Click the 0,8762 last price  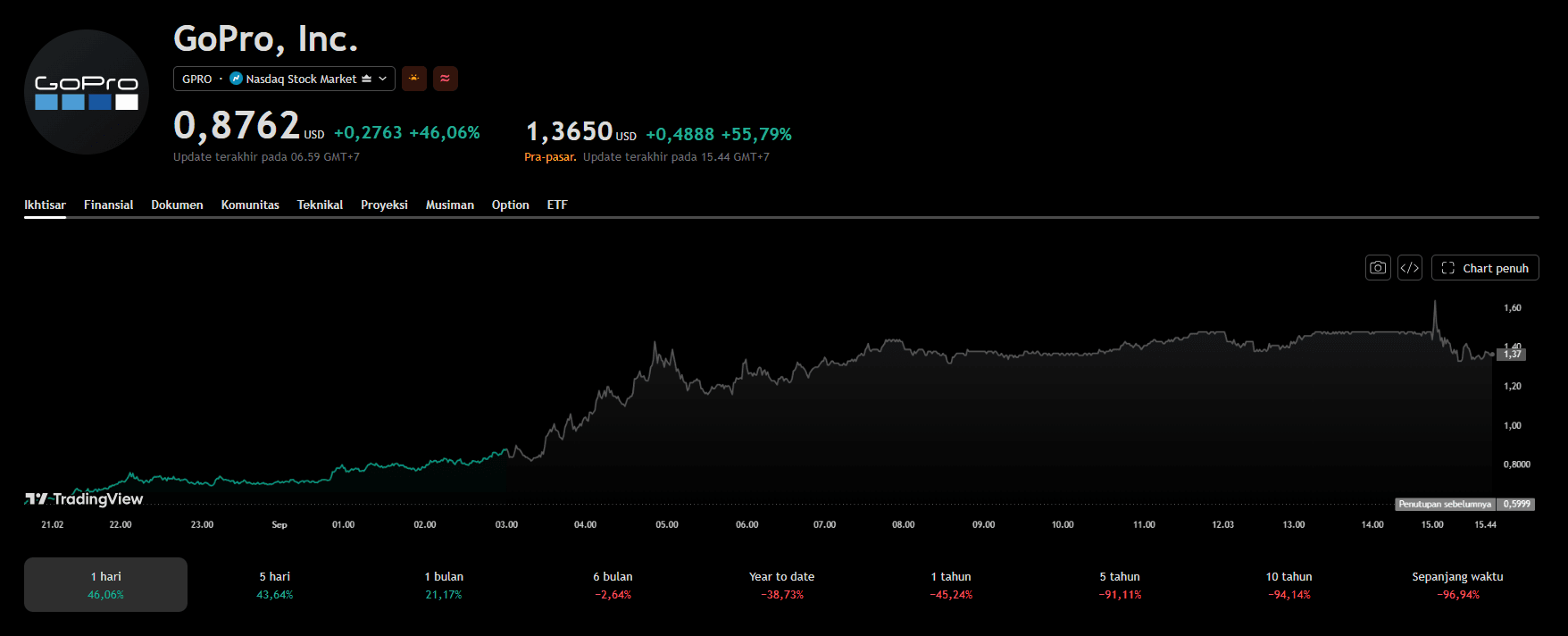(237, 125)
